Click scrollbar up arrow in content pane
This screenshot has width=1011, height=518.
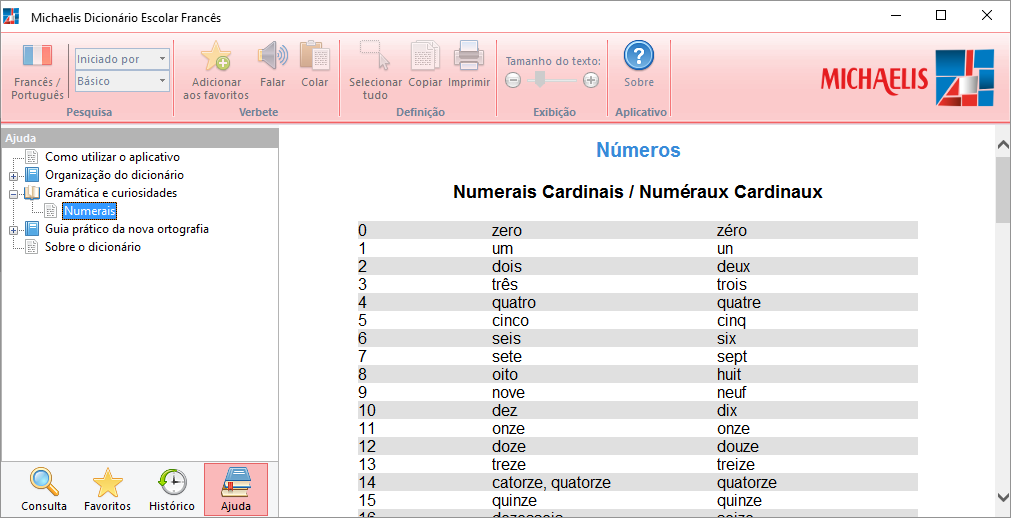(1003, 145)
